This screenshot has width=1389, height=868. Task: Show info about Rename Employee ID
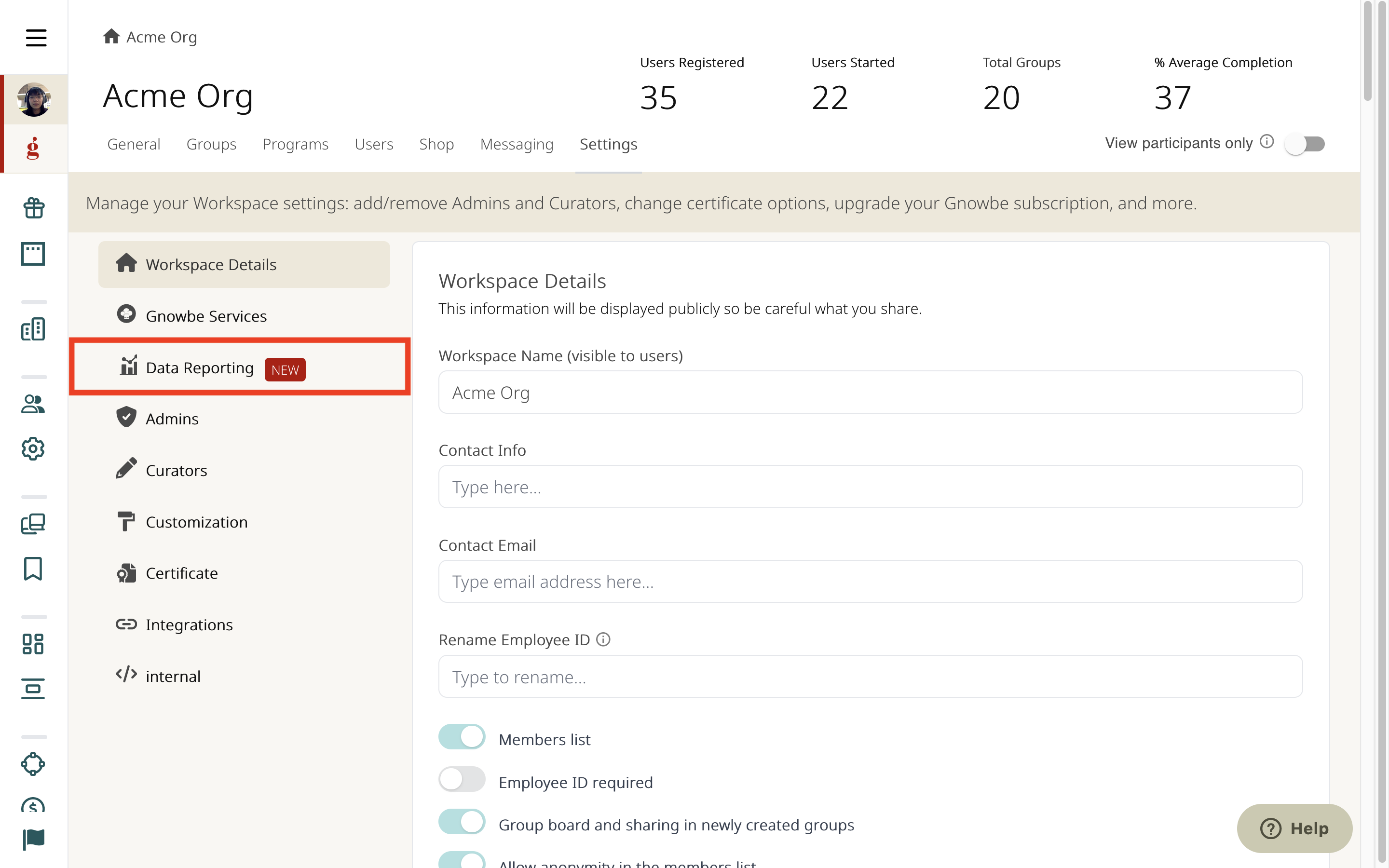coord(603,639)
